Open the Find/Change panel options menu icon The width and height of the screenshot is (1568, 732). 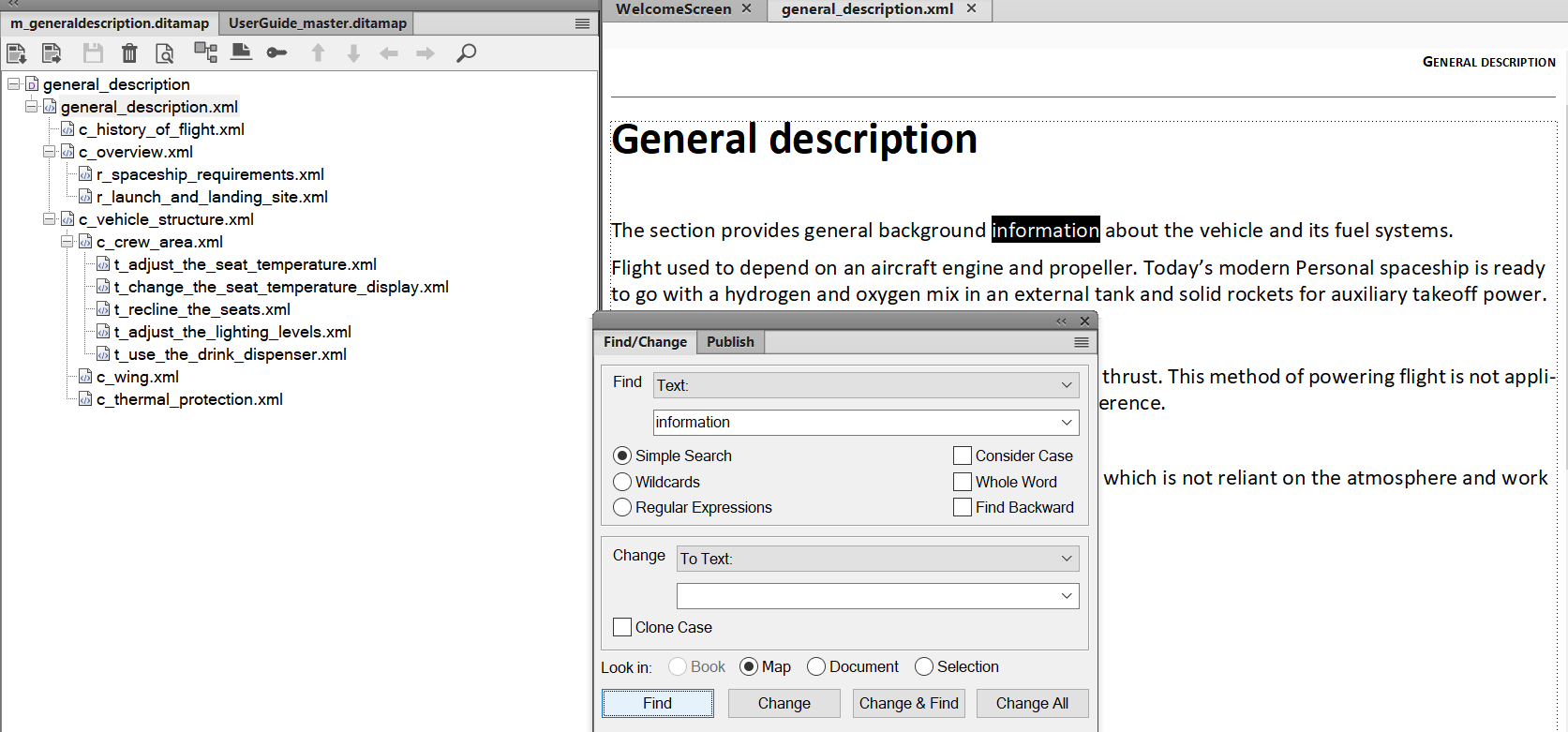[1081, 342]
